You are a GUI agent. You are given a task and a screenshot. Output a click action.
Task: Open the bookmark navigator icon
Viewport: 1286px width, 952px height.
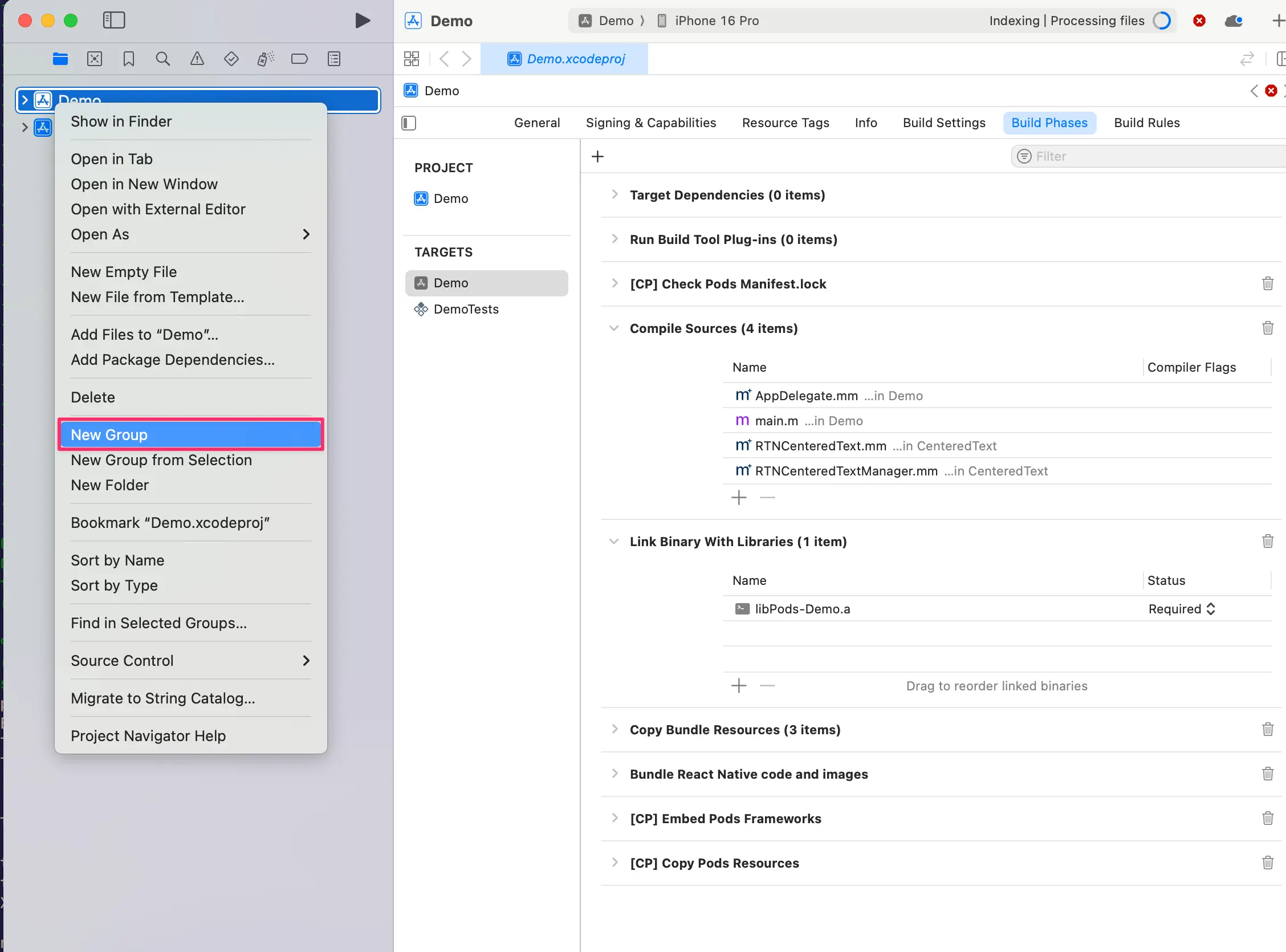tap(128, 59)
